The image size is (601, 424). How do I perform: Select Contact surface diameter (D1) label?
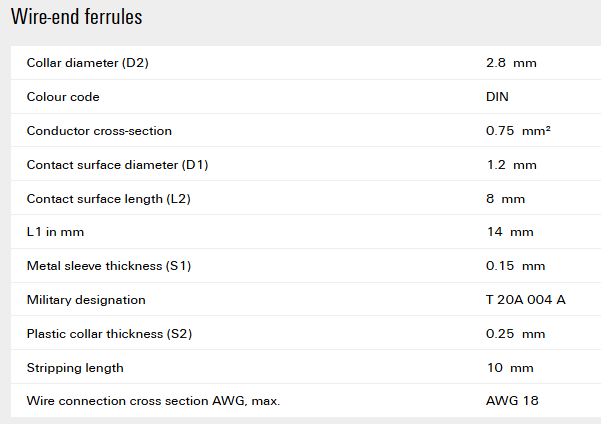117,165
